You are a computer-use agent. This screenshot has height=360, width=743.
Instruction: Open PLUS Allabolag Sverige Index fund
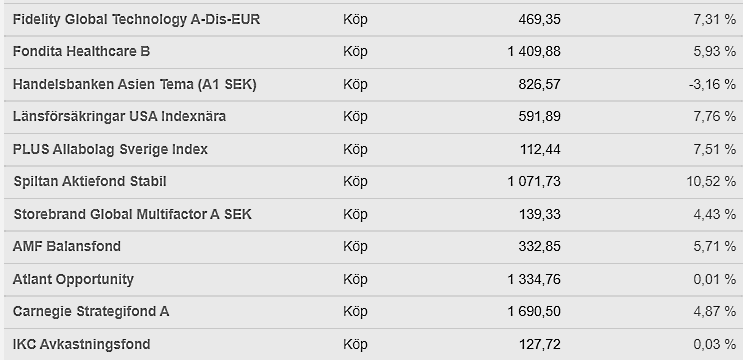[110, 149]
